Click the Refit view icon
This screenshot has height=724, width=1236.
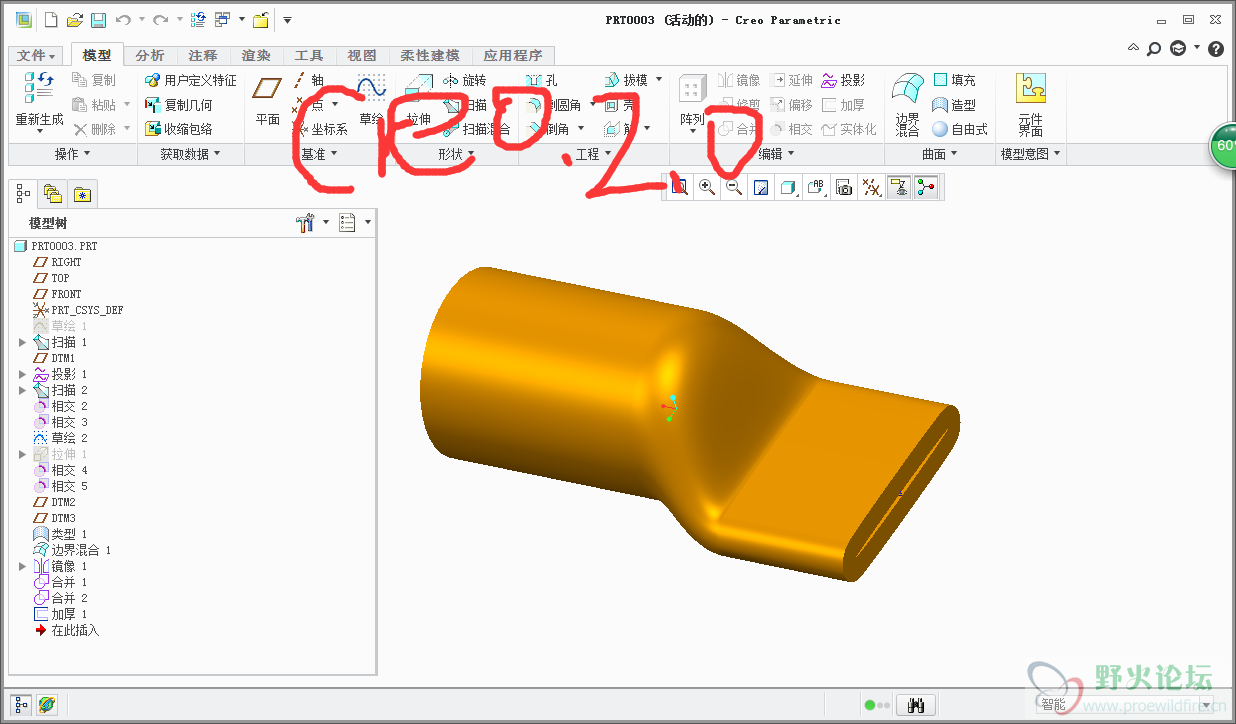680,187
